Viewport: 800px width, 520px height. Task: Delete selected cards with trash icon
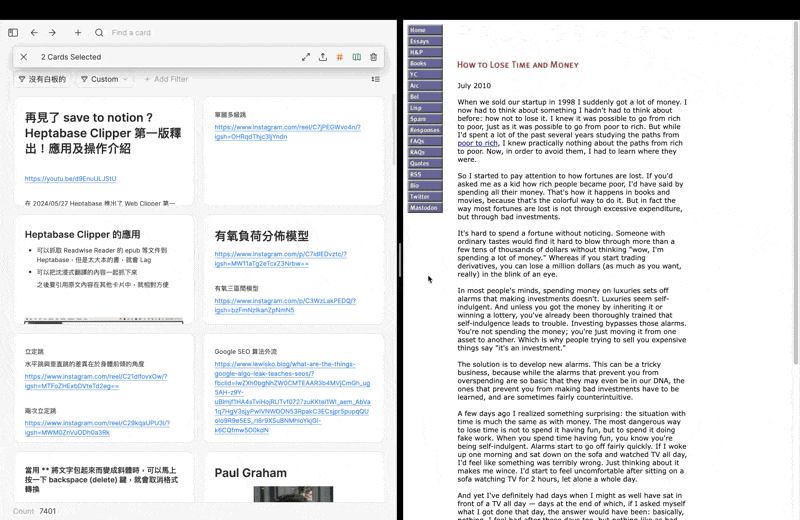pos(373,57)
